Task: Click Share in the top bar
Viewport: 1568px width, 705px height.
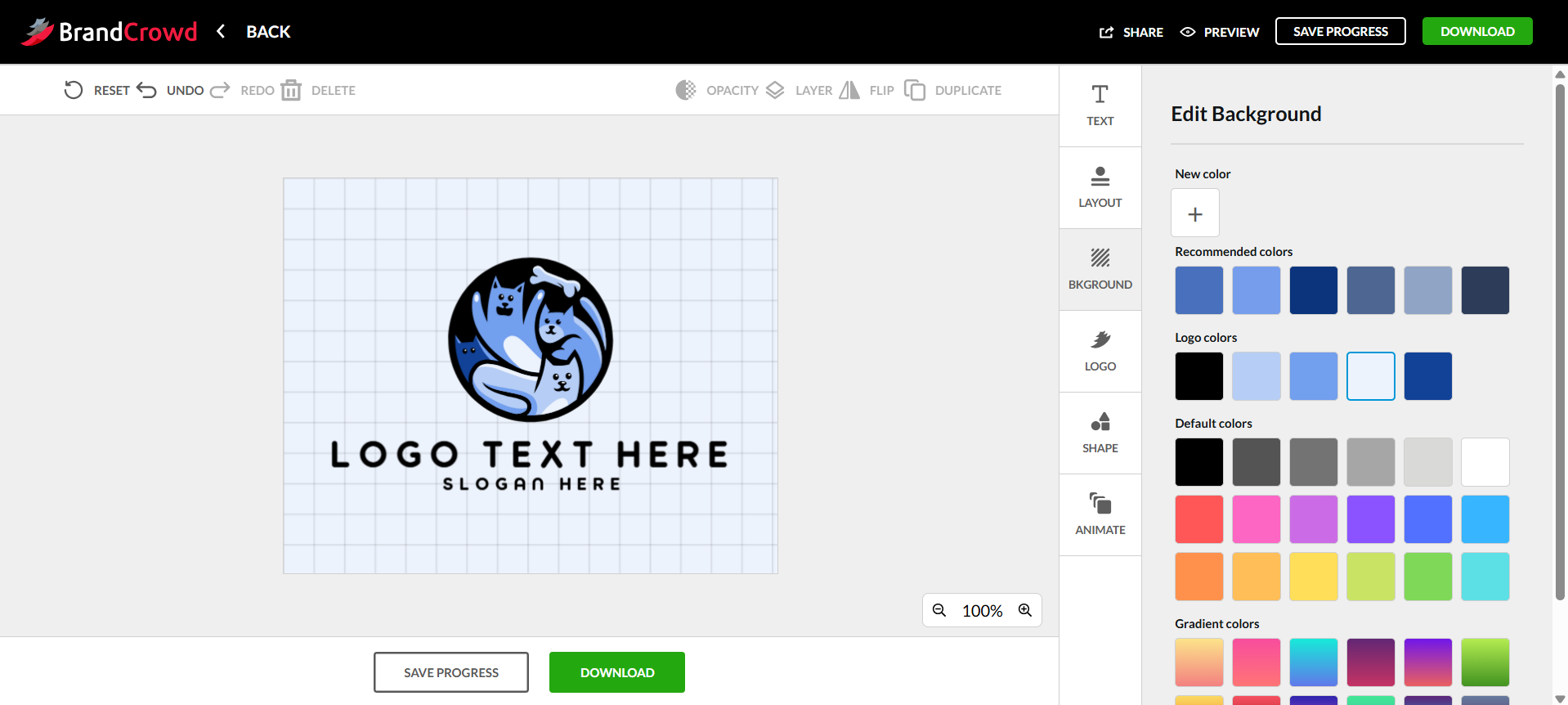Action: 1131,32
